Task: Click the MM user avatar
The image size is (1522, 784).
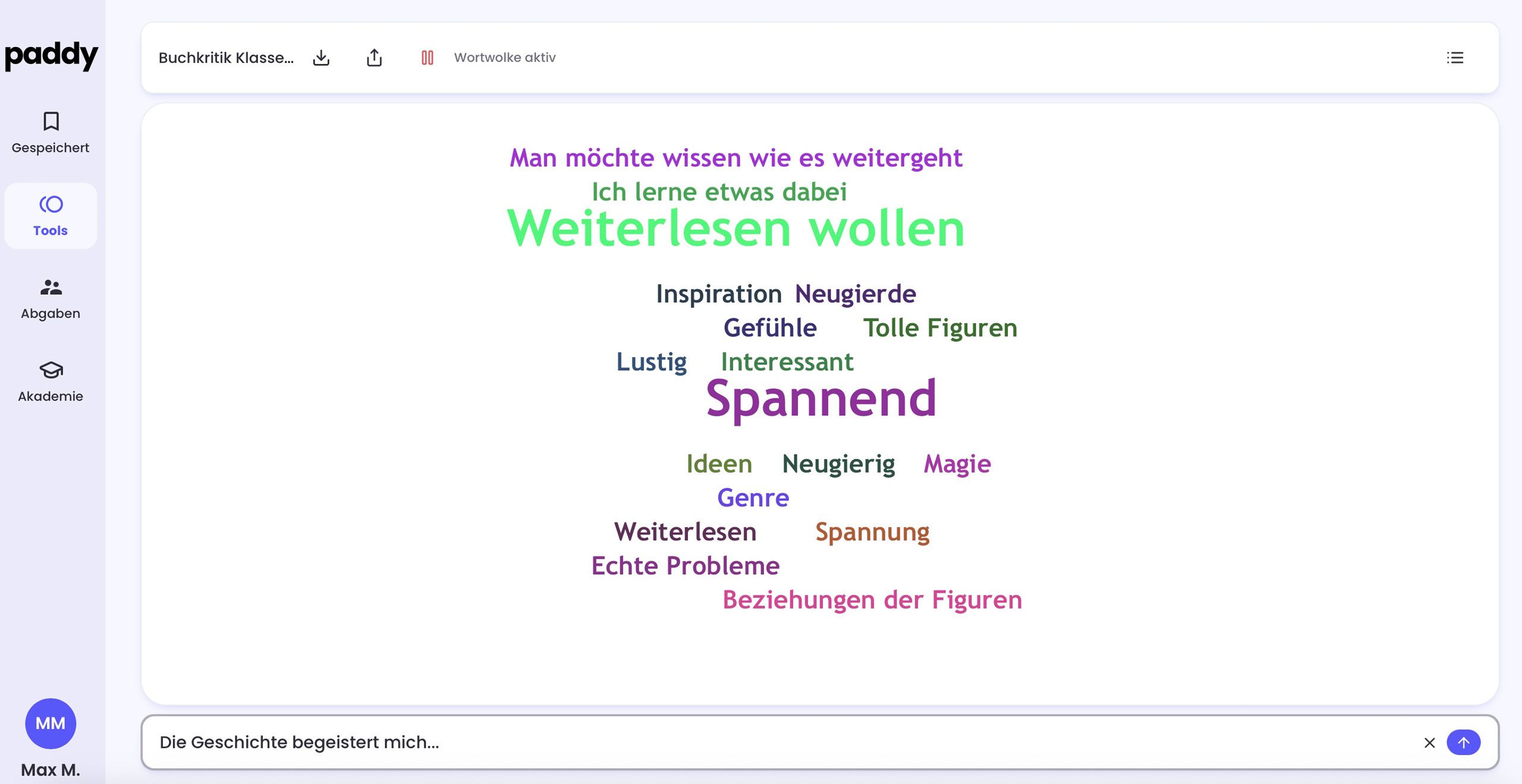Action: [51, 723]
